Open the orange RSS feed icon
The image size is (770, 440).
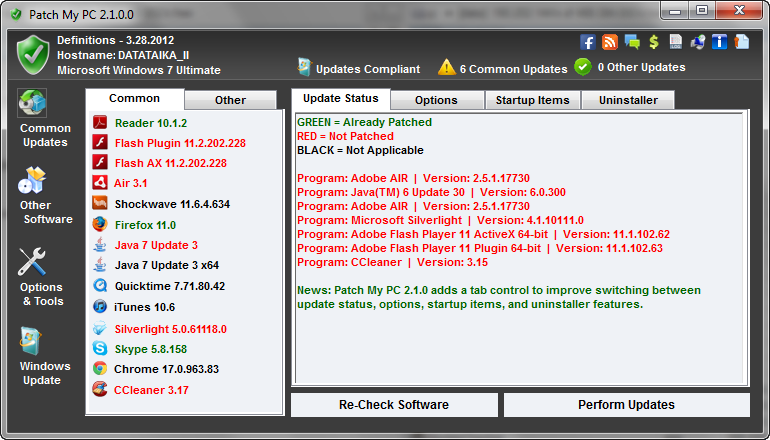point(610,42)
